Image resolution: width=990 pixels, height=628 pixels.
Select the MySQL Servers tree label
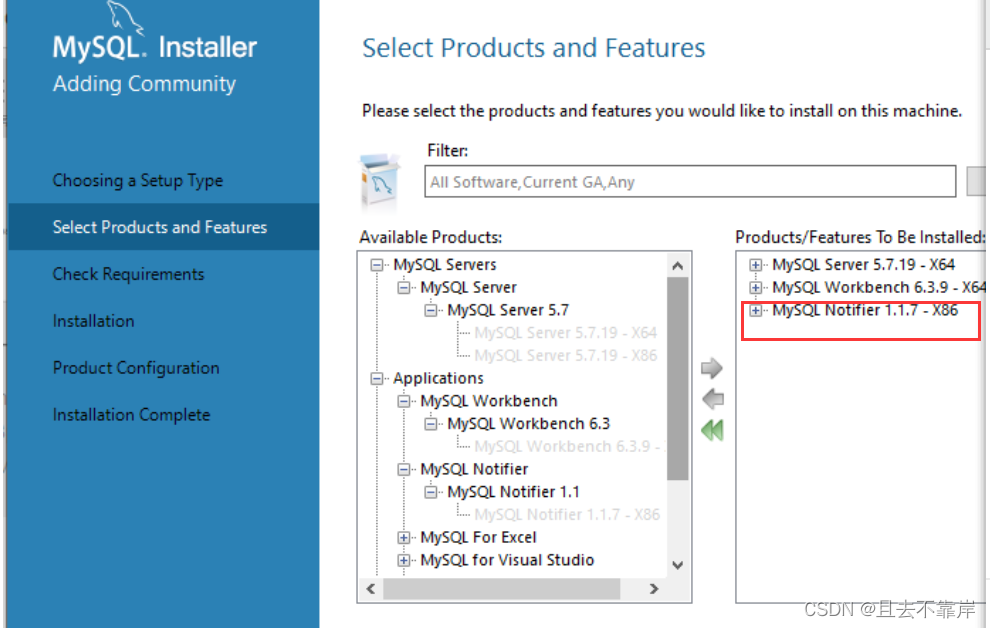[x=444, y=264]
